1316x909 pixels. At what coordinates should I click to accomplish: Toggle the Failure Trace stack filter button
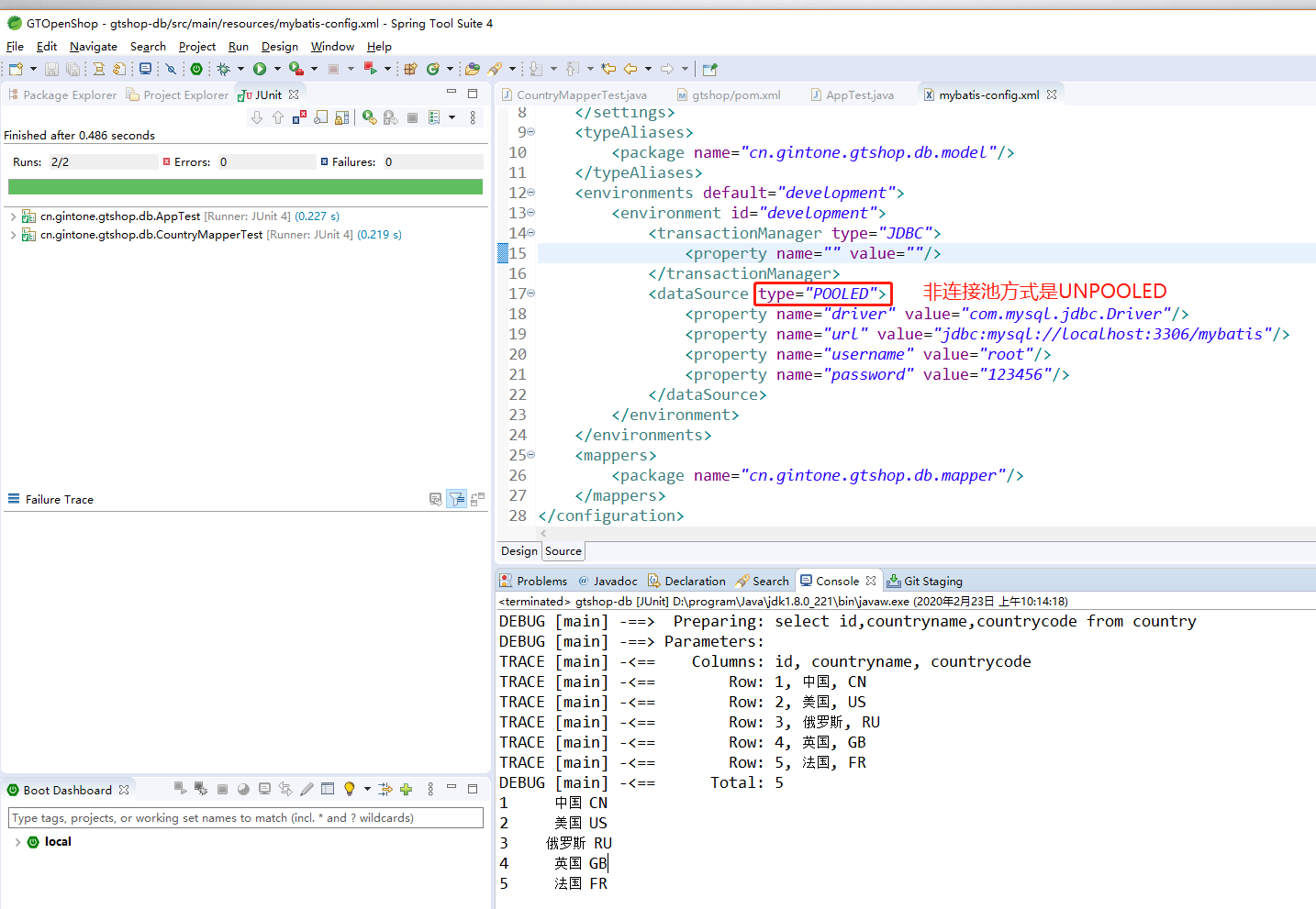point(456,499)
